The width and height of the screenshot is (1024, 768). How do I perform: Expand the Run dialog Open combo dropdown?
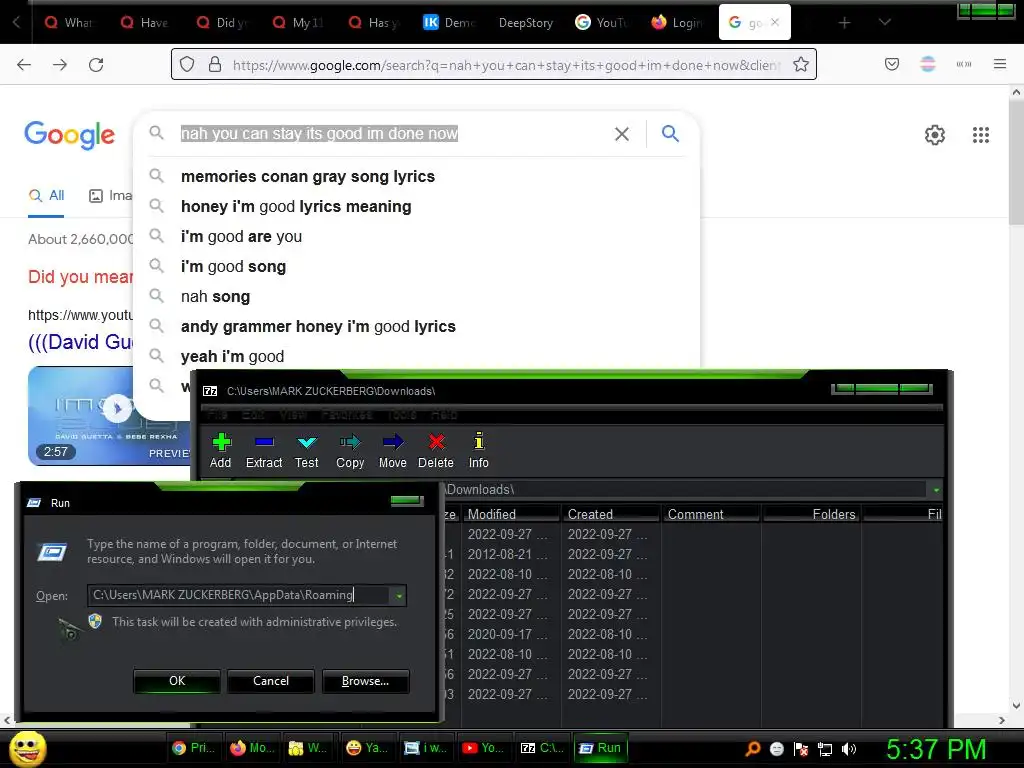click(x=398, y=596)
